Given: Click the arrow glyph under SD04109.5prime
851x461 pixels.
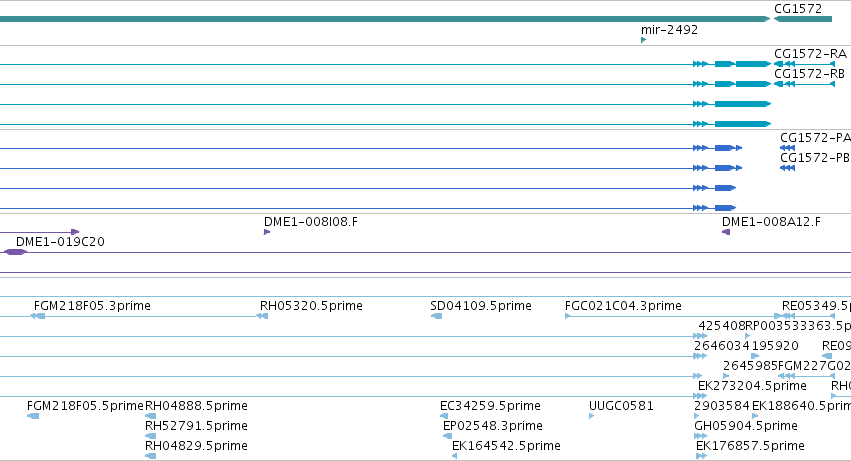Looking at the screenshot, I should click(x=436, y=316).
